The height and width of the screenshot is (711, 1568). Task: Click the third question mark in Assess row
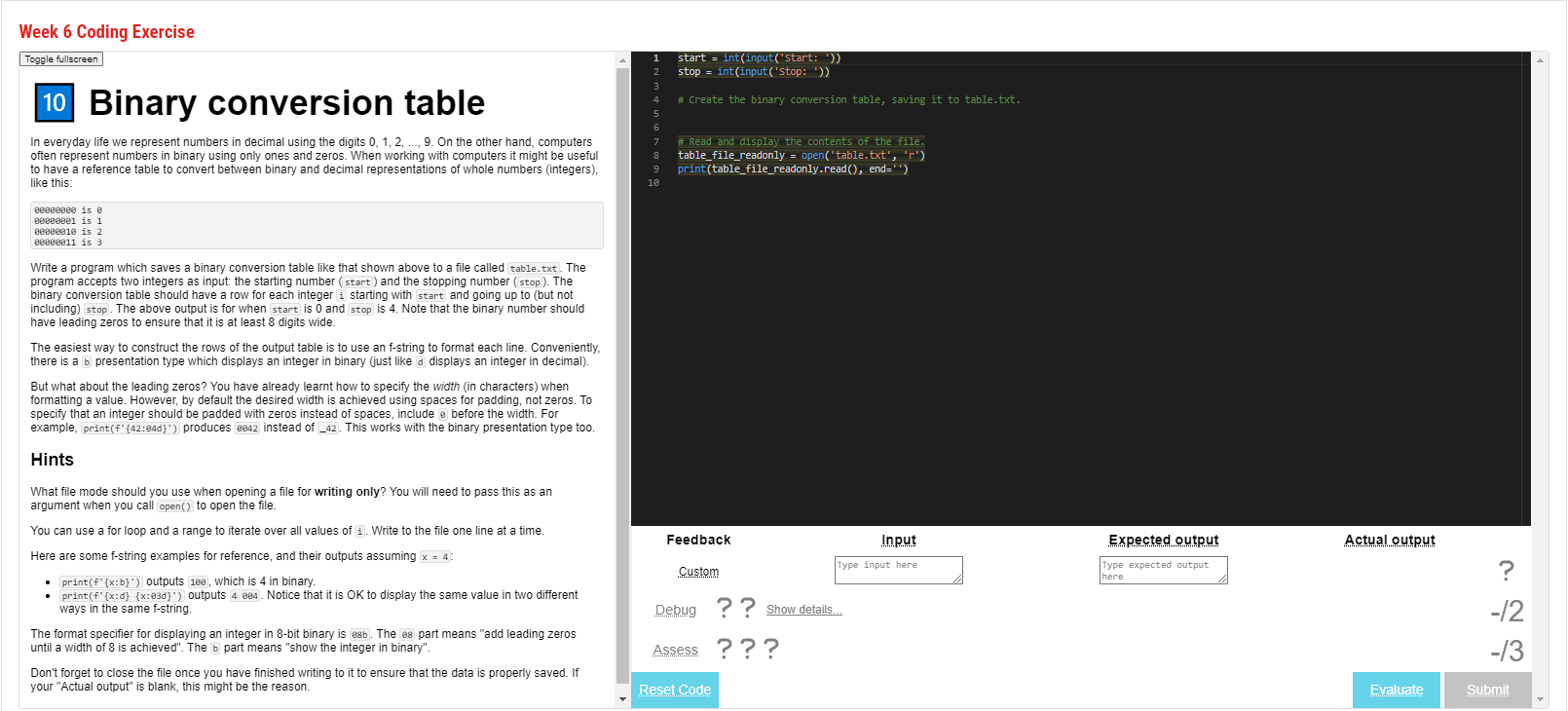771,649
